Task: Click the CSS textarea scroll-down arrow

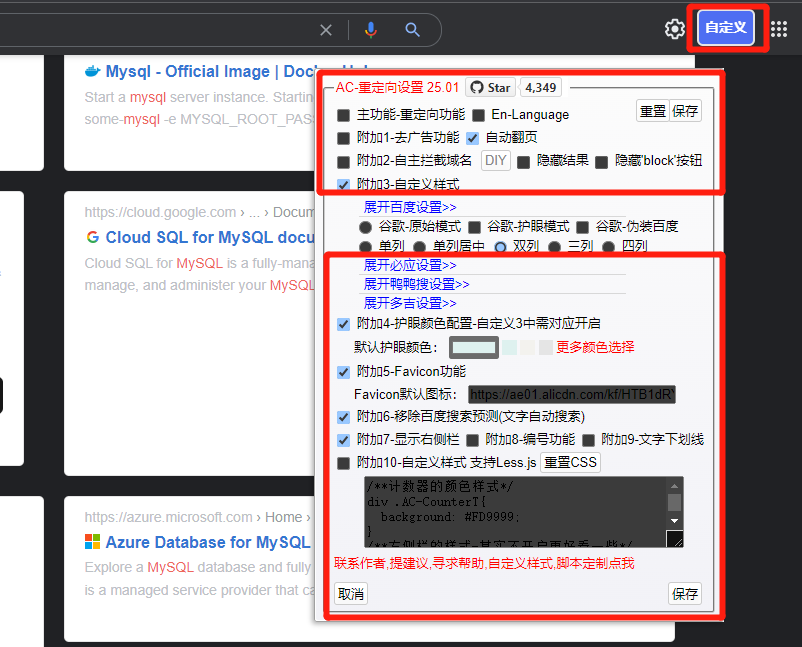Action: 675,521
